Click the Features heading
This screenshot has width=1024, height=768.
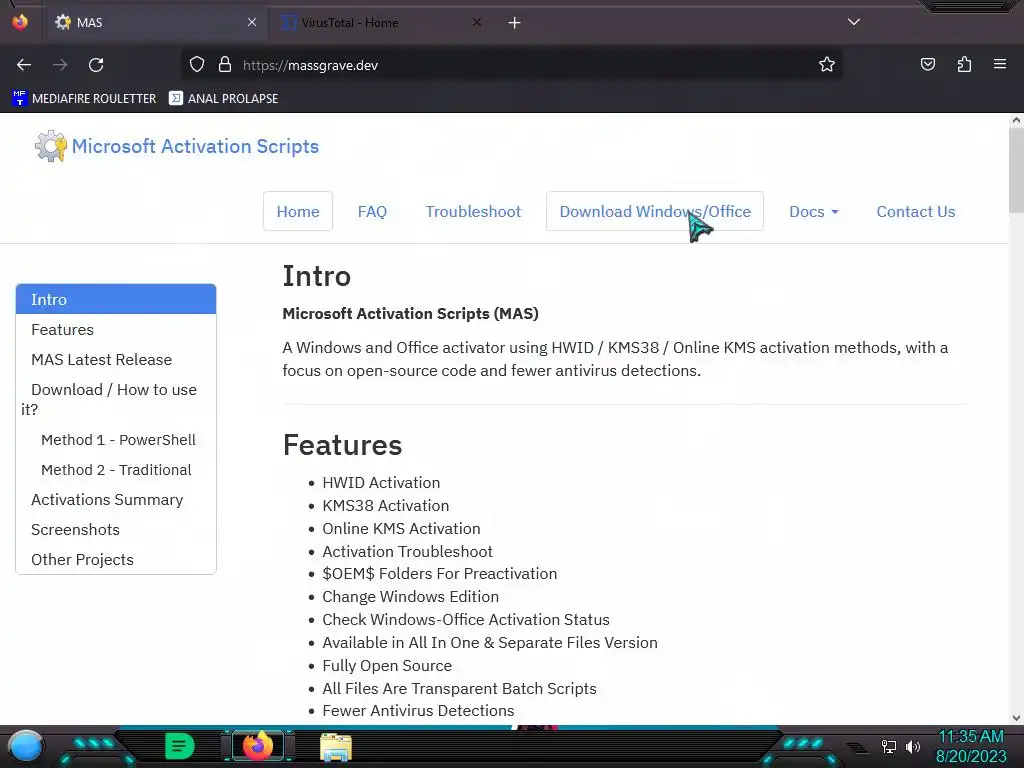pyautogui.click(x=342, y=445)
